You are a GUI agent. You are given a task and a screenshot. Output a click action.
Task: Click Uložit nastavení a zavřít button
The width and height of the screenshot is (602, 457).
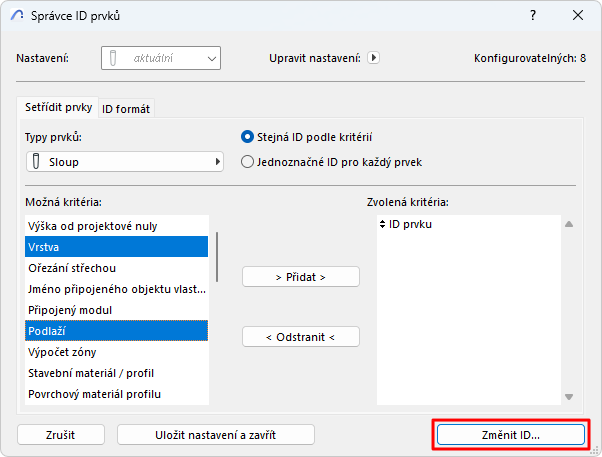click(x=216, y=435)
